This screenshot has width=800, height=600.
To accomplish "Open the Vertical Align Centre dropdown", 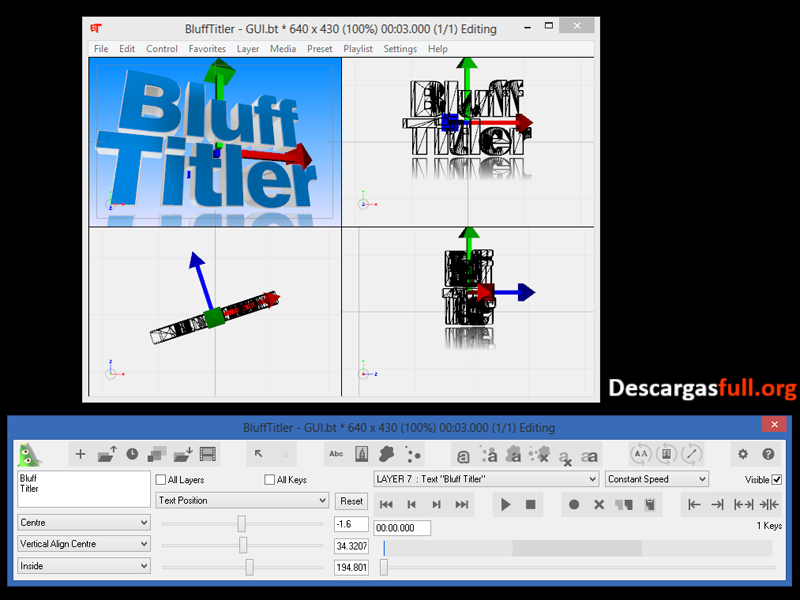I will [83, 544].
